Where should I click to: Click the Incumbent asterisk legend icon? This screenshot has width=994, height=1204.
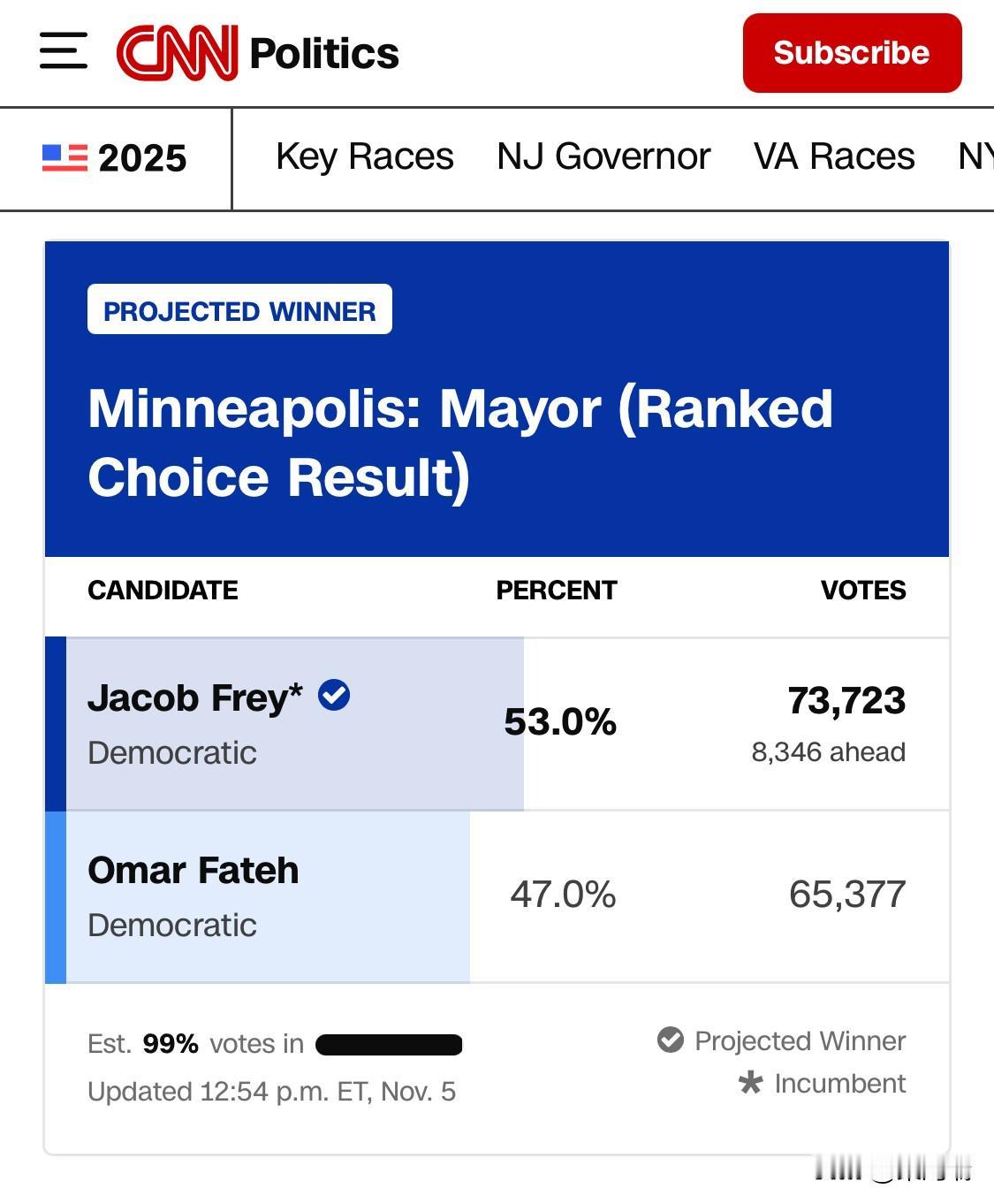(x=750, y=1083)
